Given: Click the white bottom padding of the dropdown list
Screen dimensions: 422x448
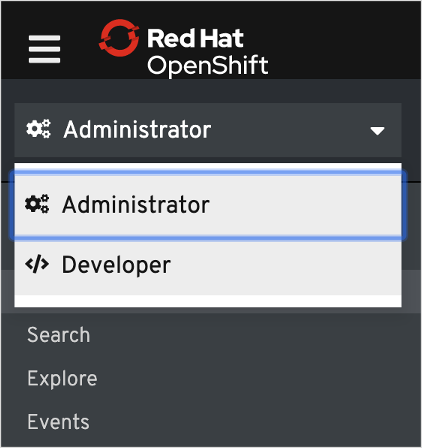Looking at the screenshot, I should click(208, 301).
